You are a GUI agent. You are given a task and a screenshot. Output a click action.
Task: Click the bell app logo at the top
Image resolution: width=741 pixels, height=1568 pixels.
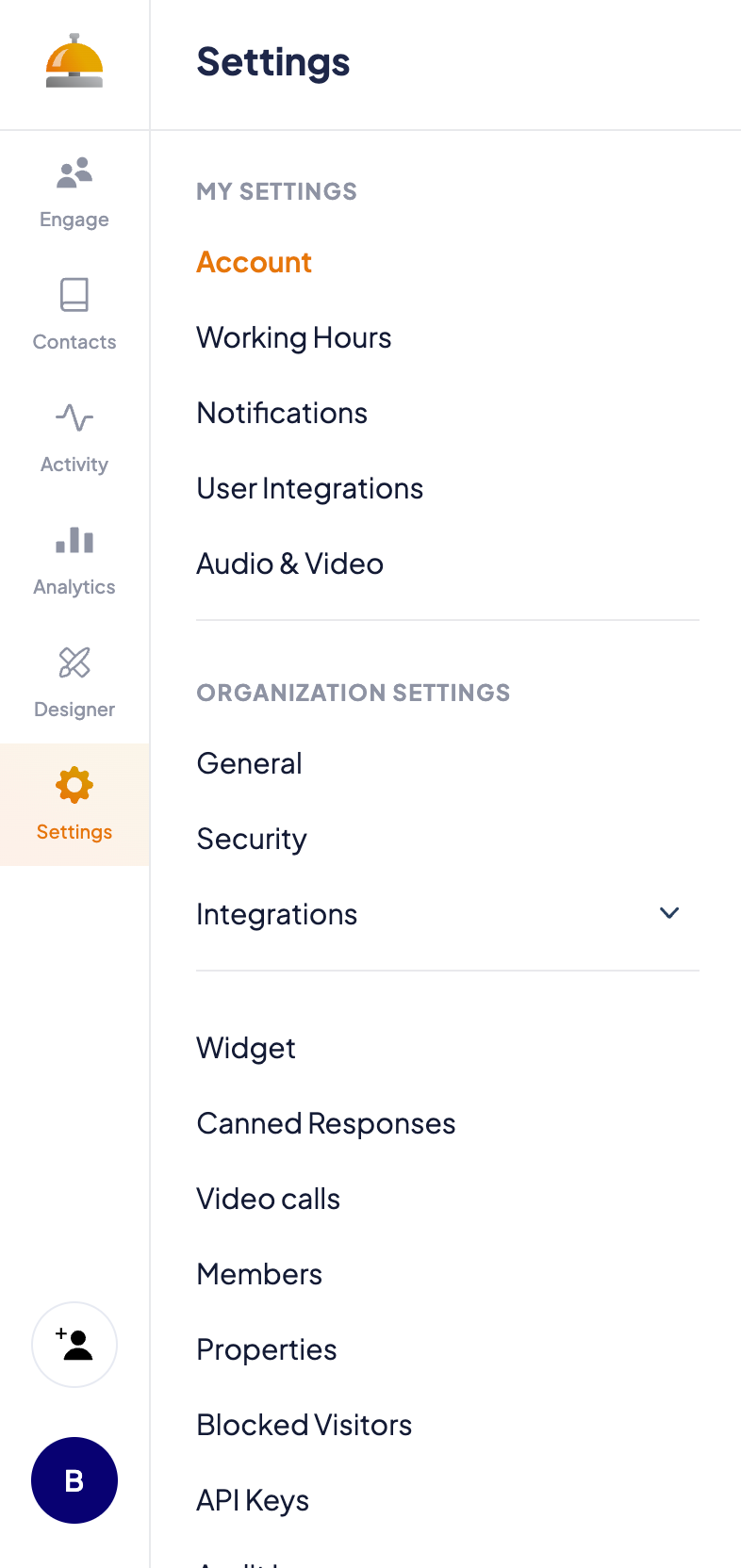pyautogui.click(x=74, y=60)
